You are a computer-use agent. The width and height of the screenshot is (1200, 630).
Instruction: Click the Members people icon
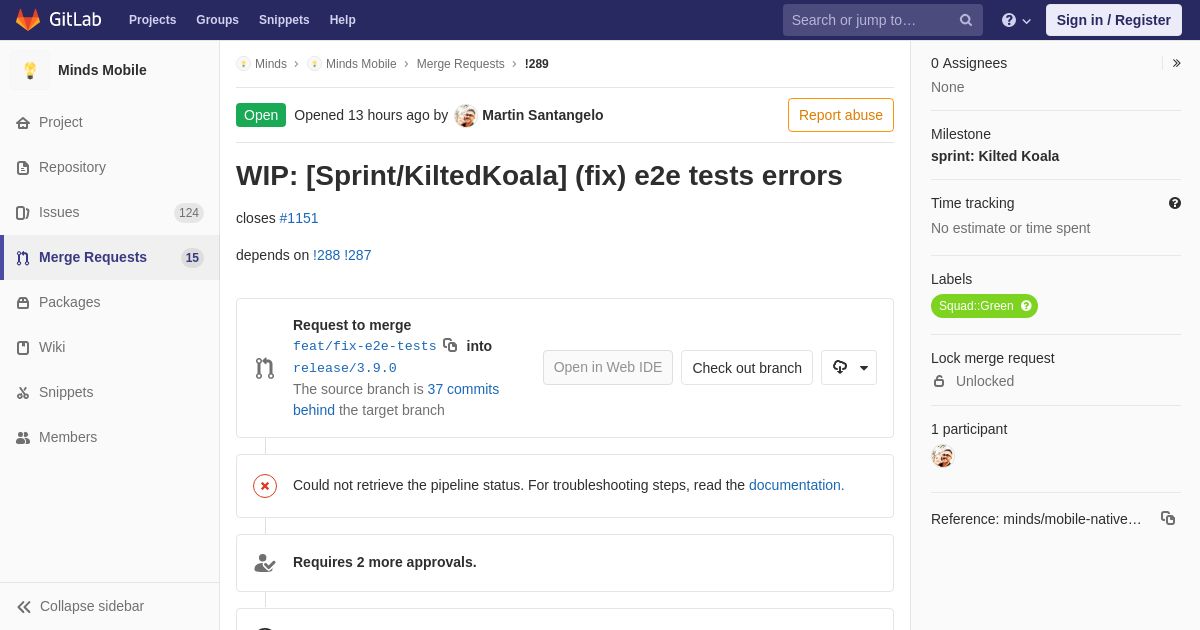tap(23, 438)
